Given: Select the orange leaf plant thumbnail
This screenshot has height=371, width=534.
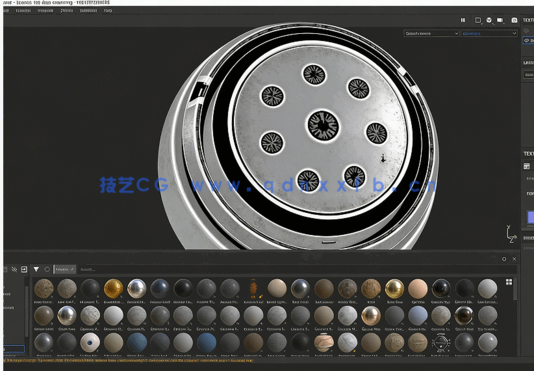Looking at the screenshot, I should click(x=253, y=289).
